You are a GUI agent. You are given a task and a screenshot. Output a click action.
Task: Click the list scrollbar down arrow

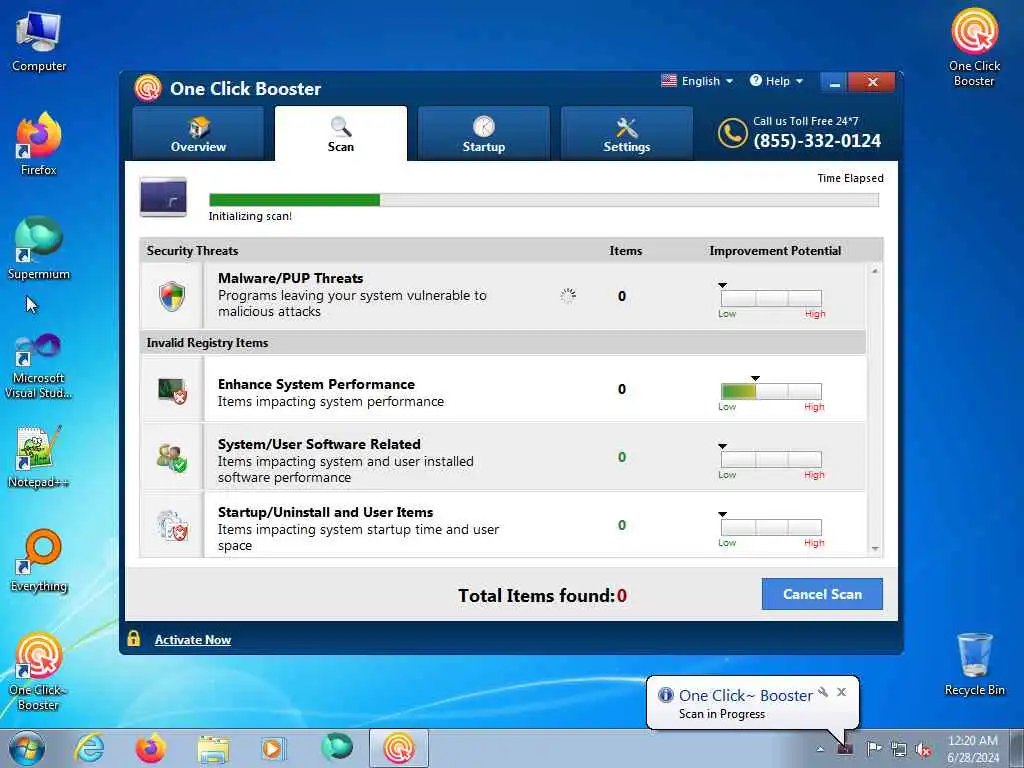(875, 549)
